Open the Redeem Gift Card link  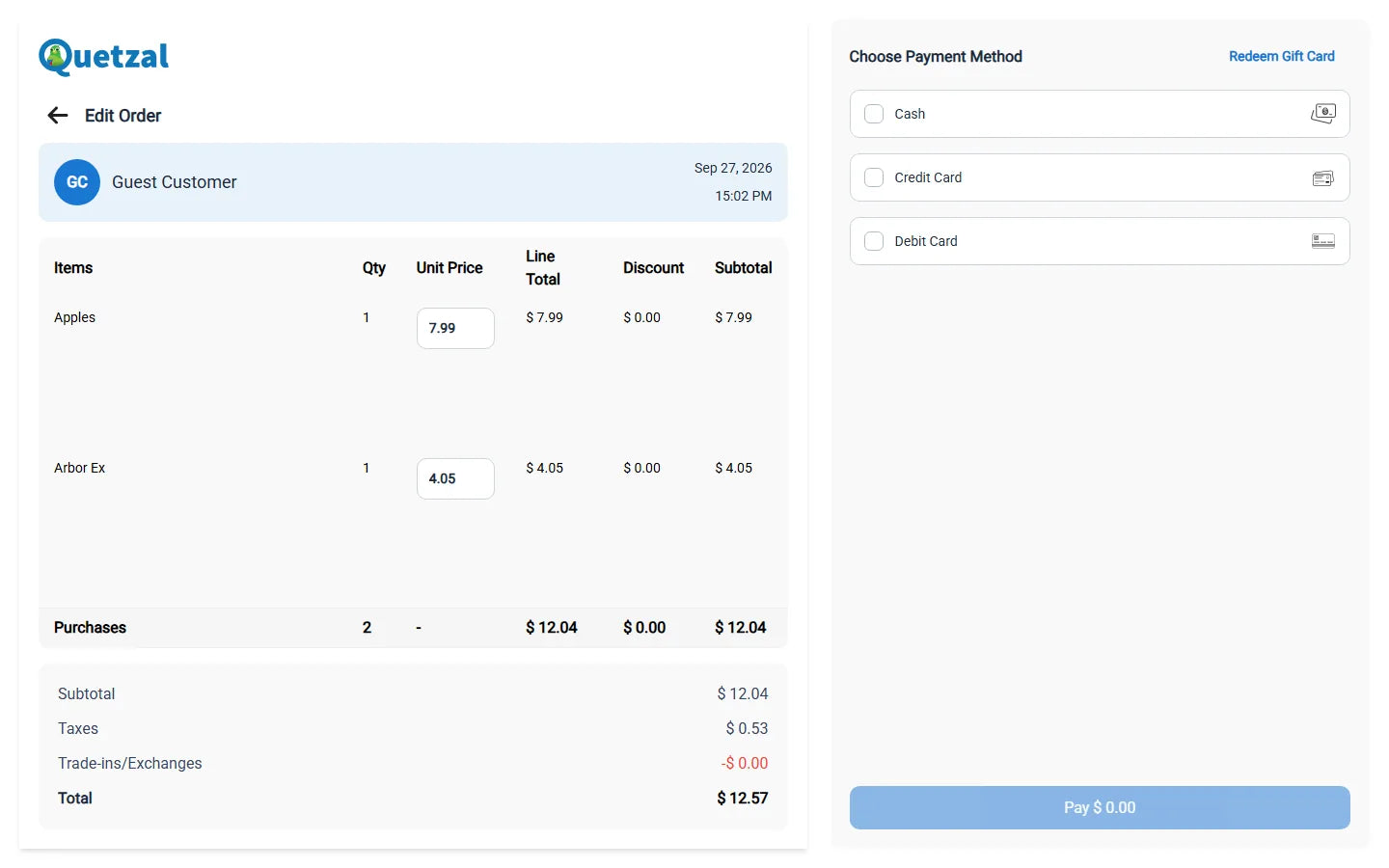1281,57
